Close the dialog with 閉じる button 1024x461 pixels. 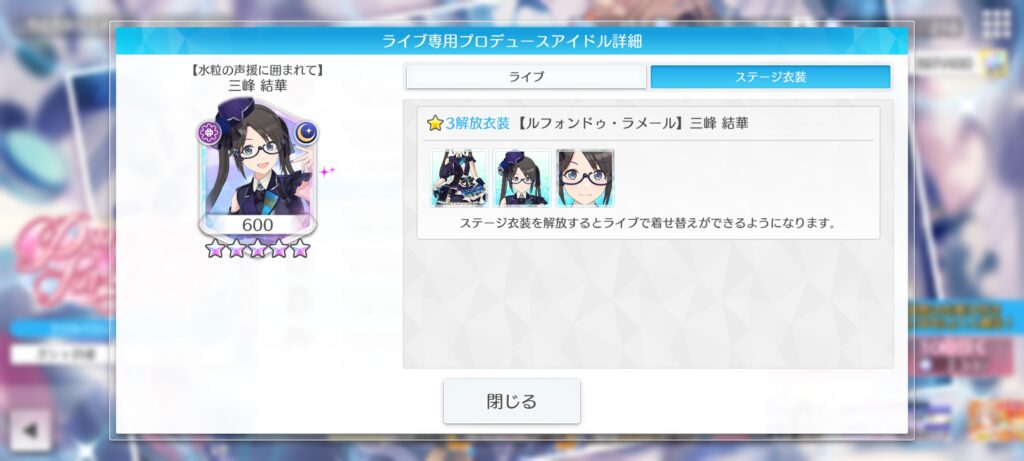(x=511, y=401)
